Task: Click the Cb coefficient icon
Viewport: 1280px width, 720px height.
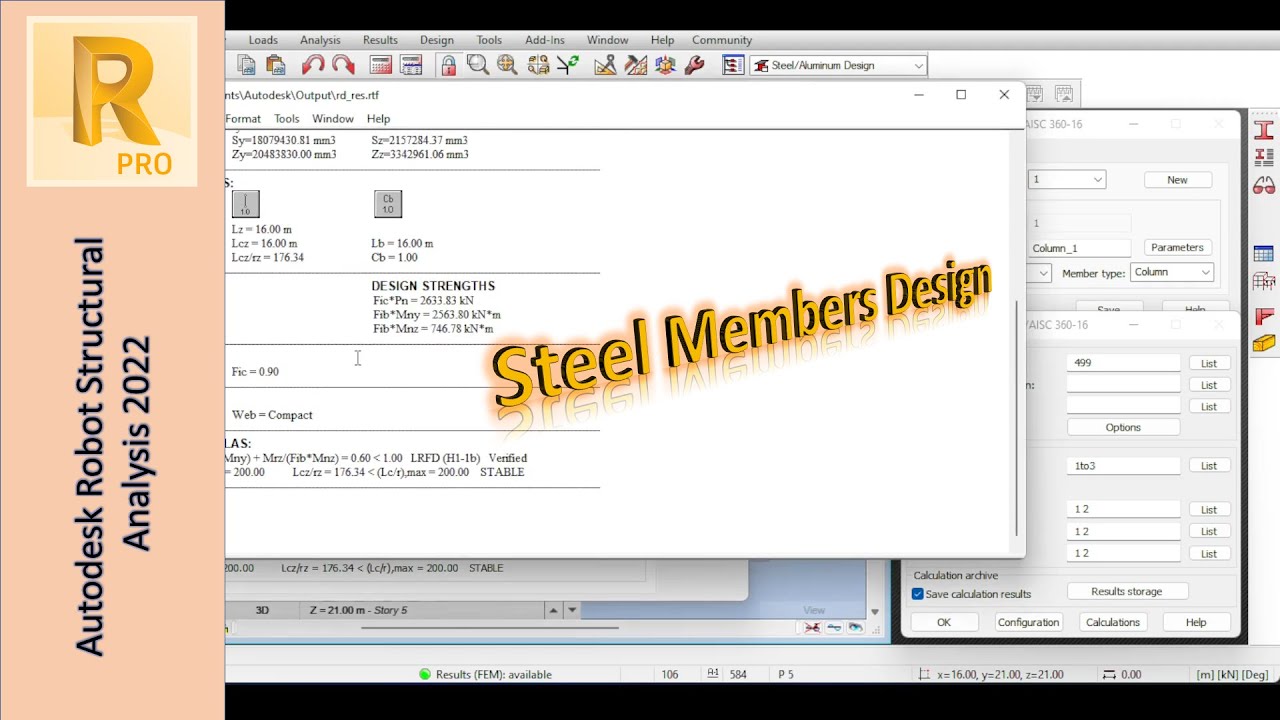Action: pyautogui.click(x=388, y=204)
